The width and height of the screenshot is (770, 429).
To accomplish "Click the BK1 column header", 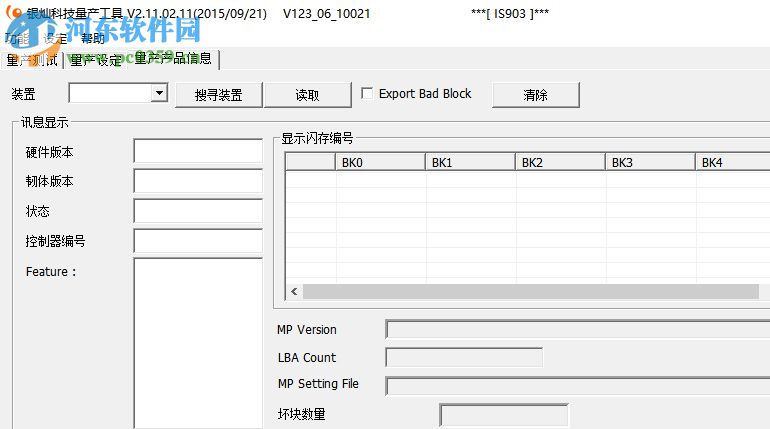I will tap(470, 162).
